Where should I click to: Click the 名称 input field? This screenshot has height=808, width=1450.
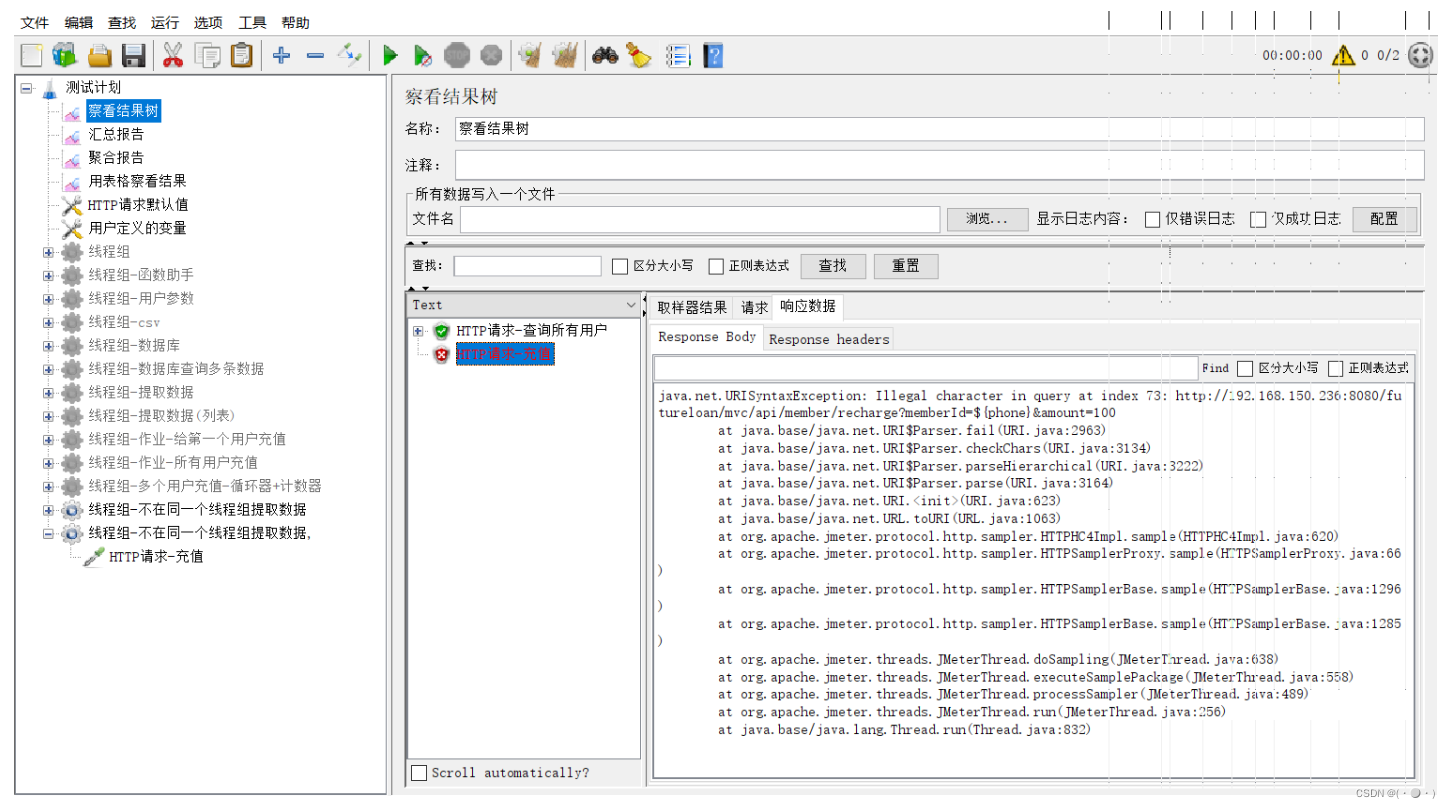[939, 129]
